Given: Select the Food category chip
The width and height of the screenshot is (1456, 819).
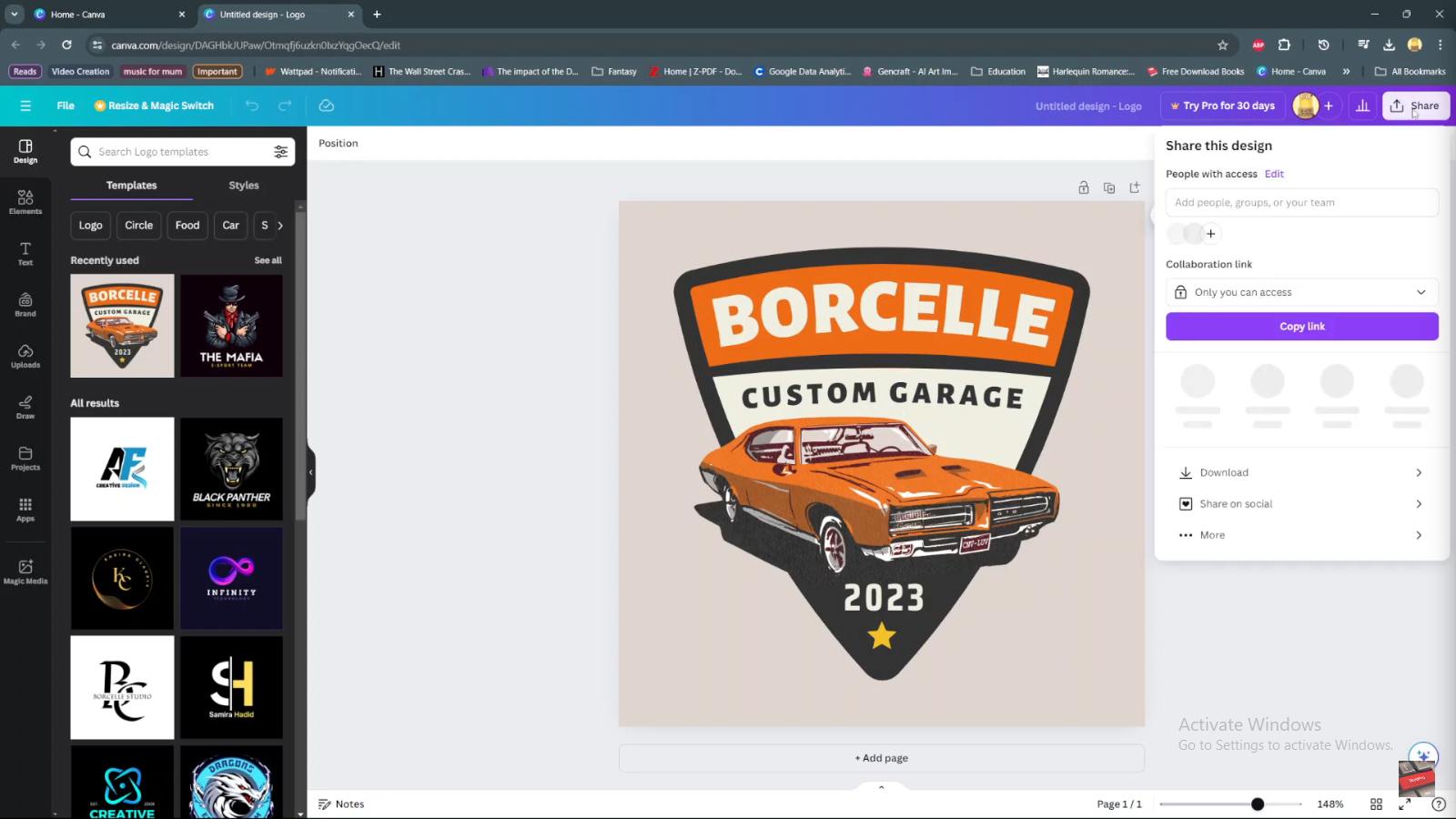Looking at the screenshot, I should pos(187,226).
